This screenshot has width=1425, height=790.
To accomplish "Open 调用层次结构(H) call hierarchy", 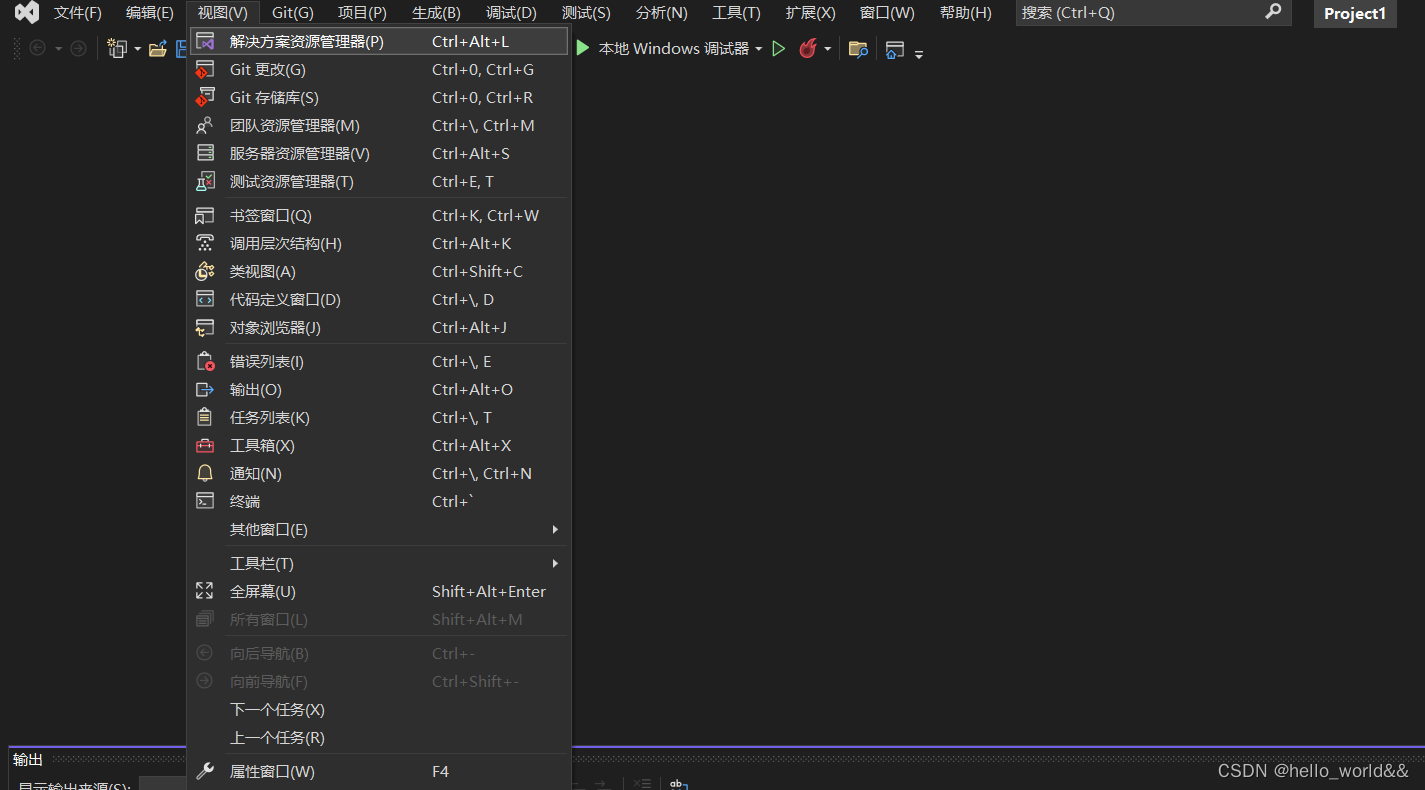I will 379,243.
